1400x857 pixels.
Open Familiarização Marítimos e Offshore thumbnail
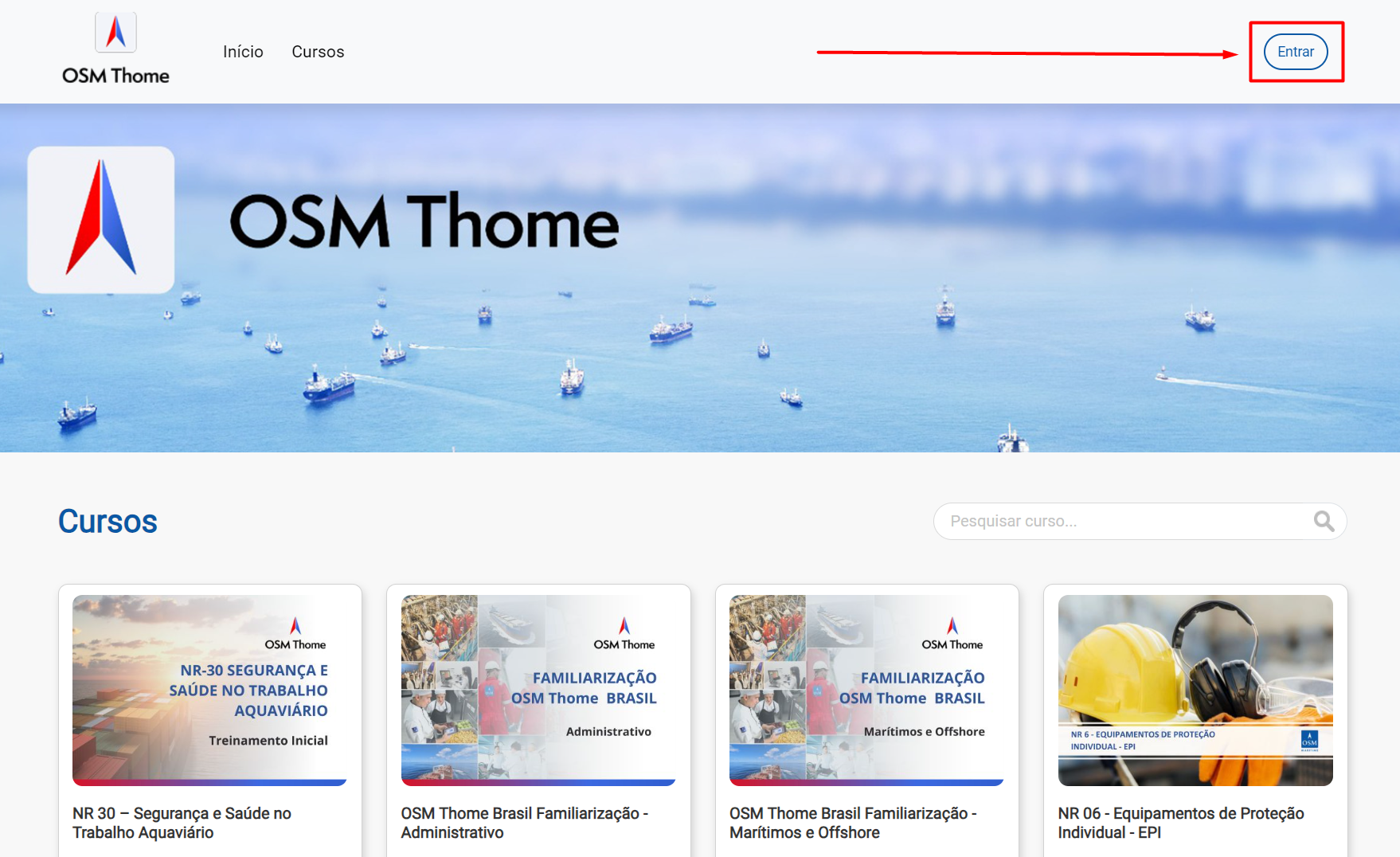866,691
